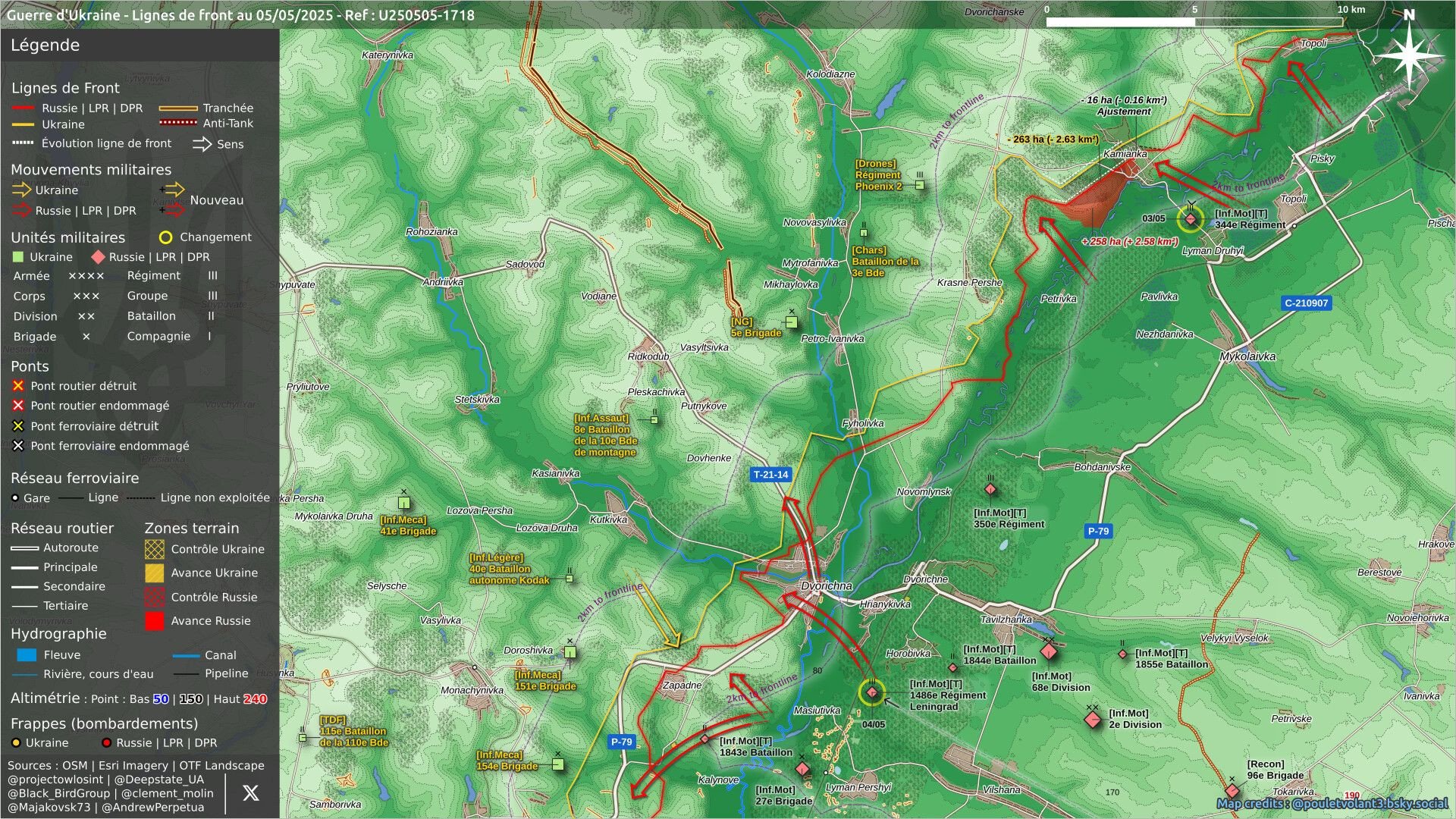The width and height of the screenshot is (1456, 819).
Task: Click the 27e Brigade unit marker
Action: [x=802, y=769]
